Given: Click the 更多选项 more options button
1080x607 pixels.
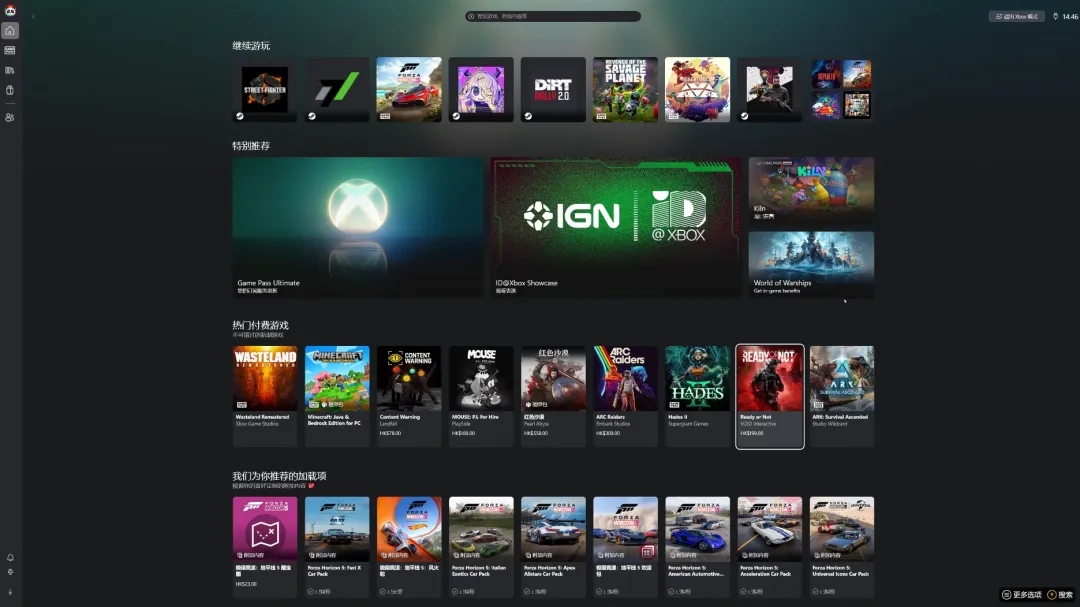Looking at the screenshot, I should tap(1021, 595).
